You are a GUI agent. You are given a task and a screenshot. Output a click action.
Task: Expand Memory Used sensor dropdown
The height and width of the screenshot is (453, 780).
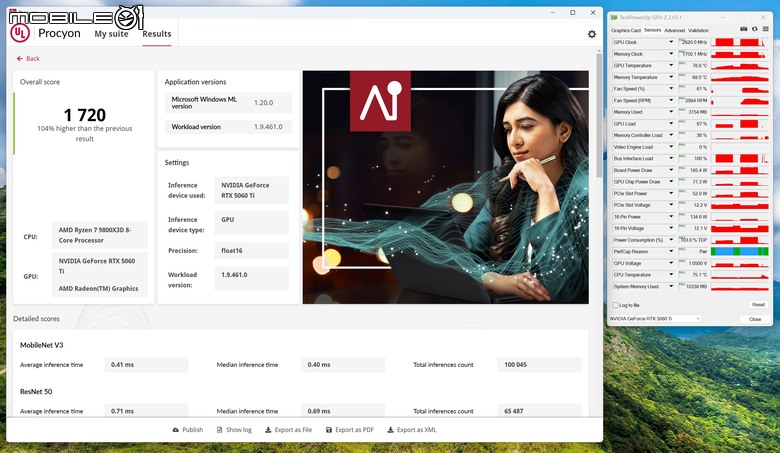(671, 112)
